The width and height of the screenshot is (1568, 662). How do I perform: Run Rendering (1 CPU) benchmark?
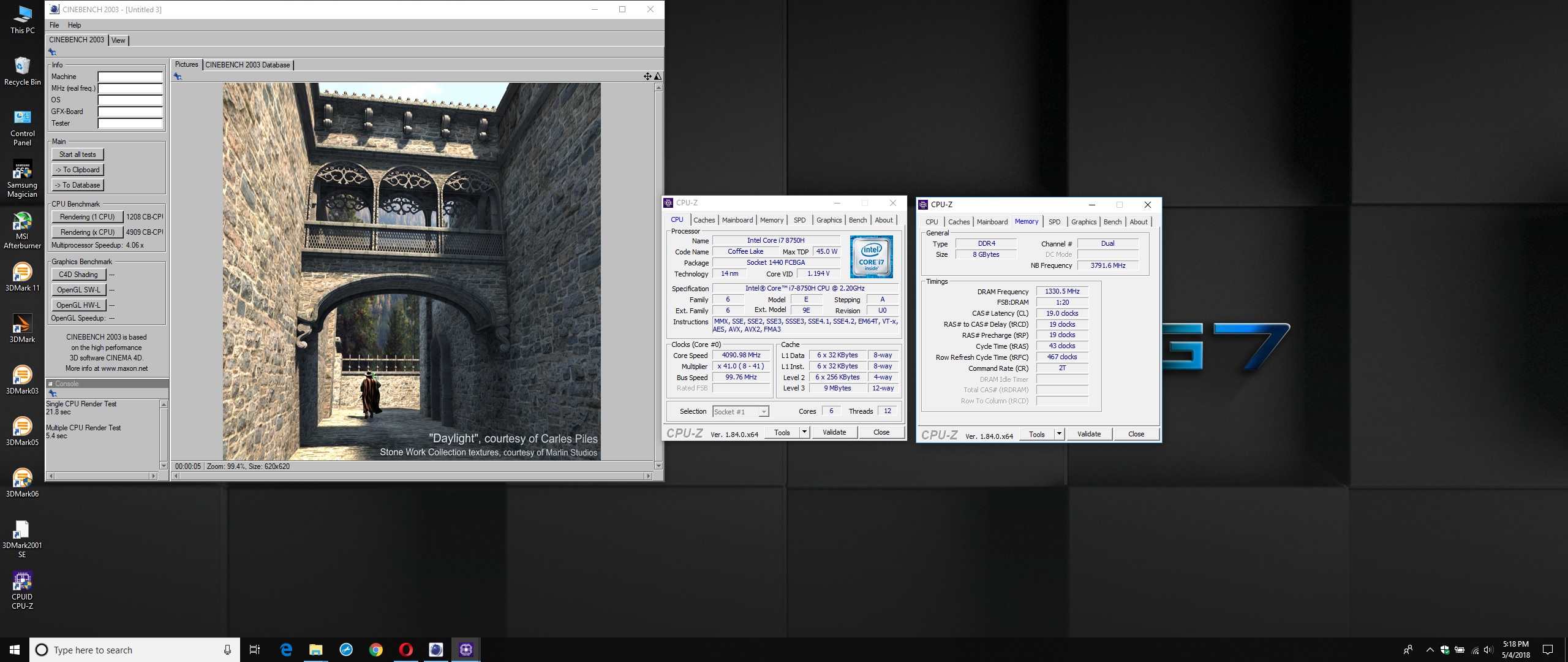pos(88,217)
